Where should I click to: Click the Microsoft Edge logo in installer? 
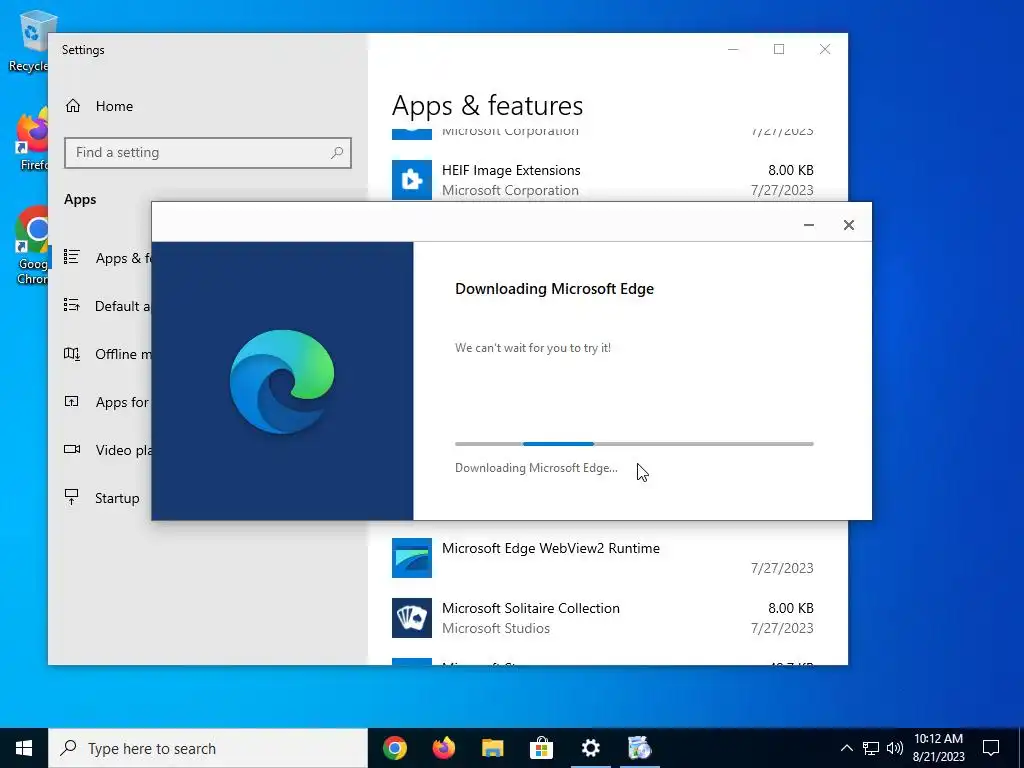tap(282, 381)
